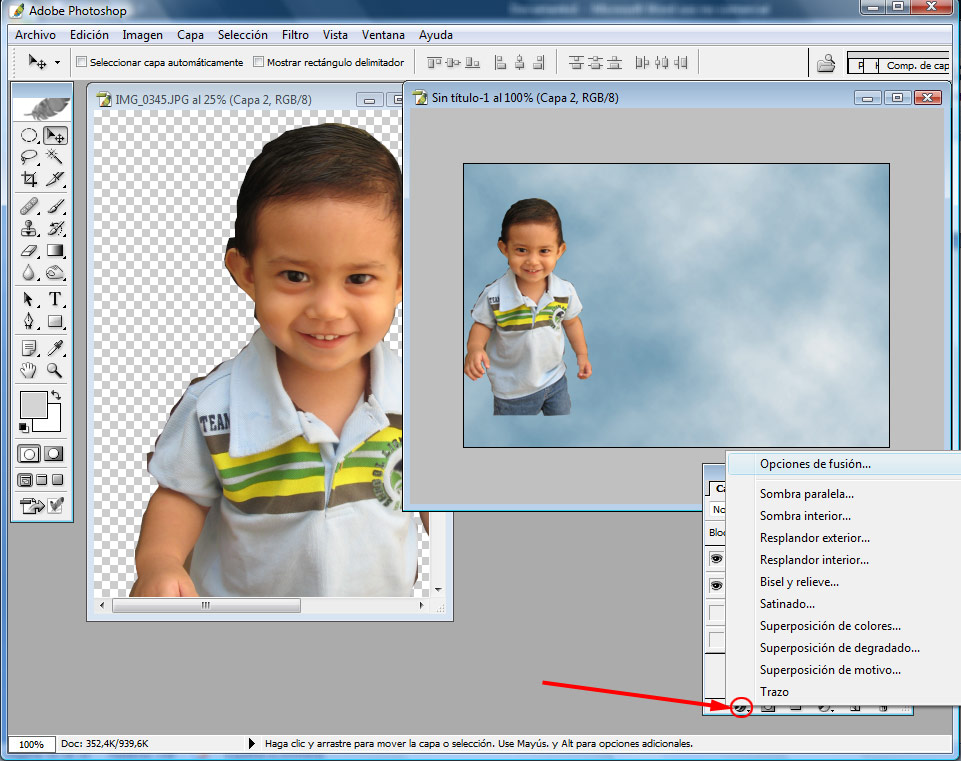Select the Eyedropper tool

(x=55, y=348)
